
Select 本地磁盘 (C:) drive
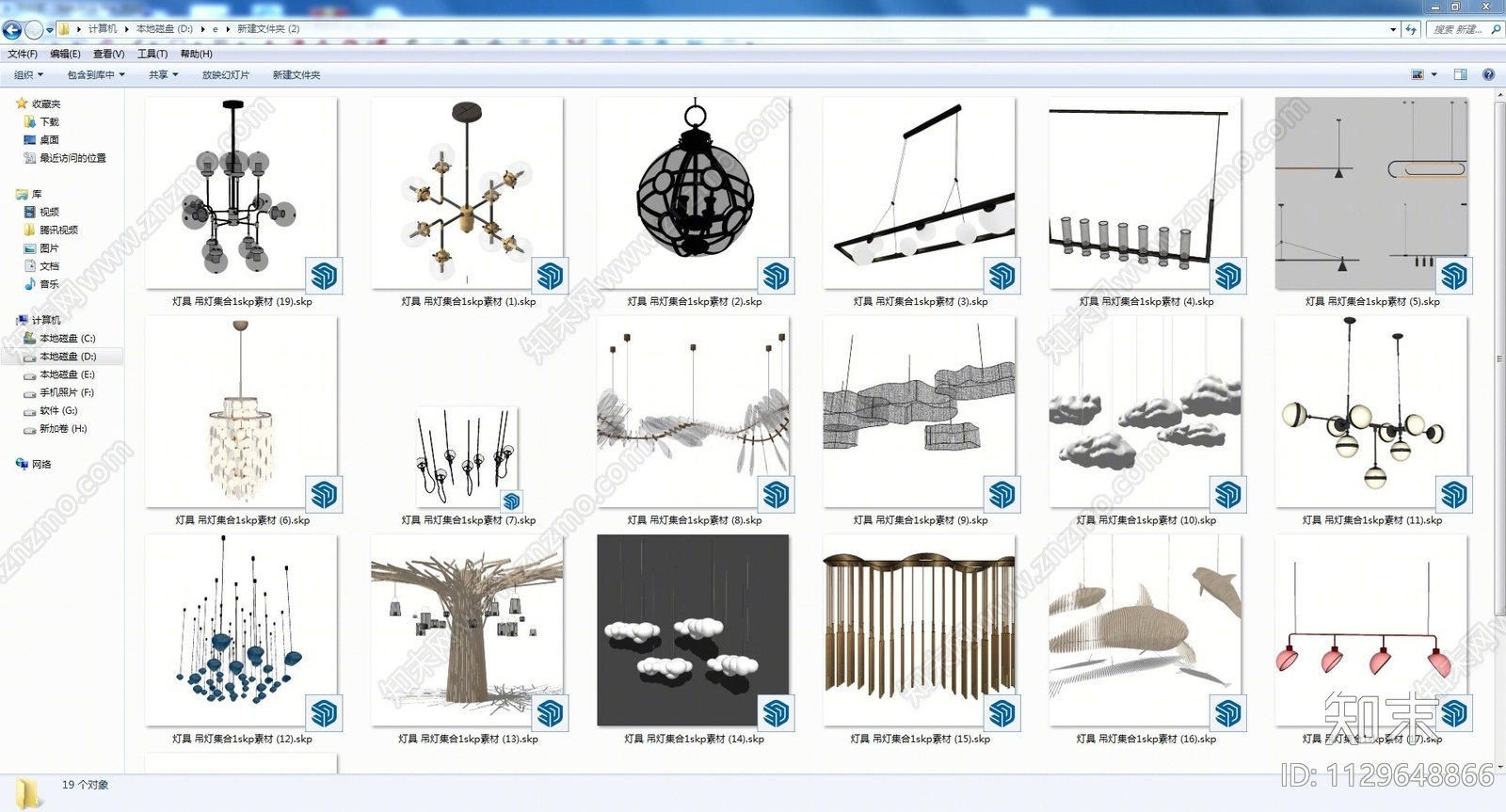pos(60,338)
